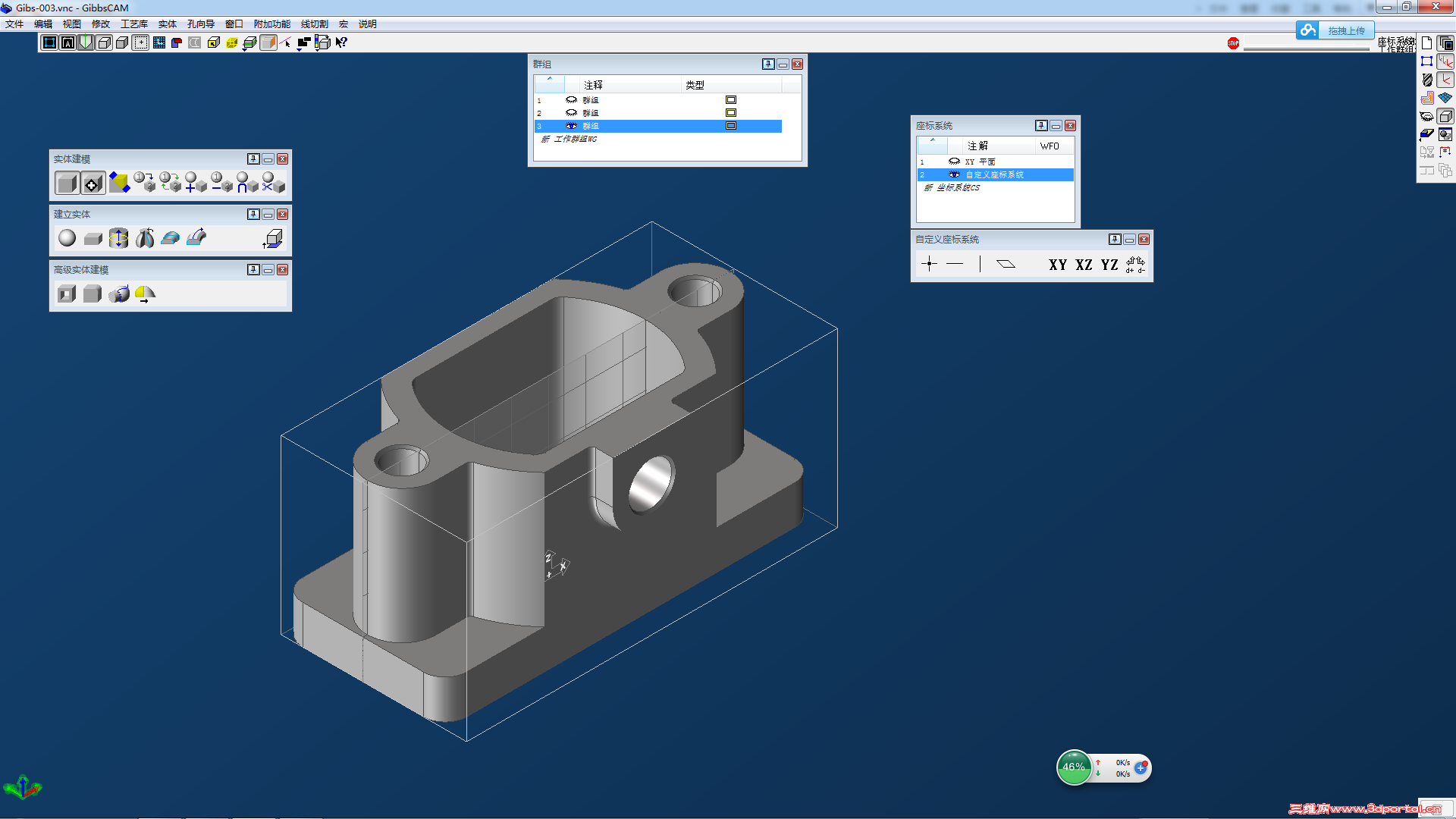The height and width of the screenshot is (819, 1456).
Task: Open the dropdown under the face selection toolbar icon
Action: (x=246, y=49)
